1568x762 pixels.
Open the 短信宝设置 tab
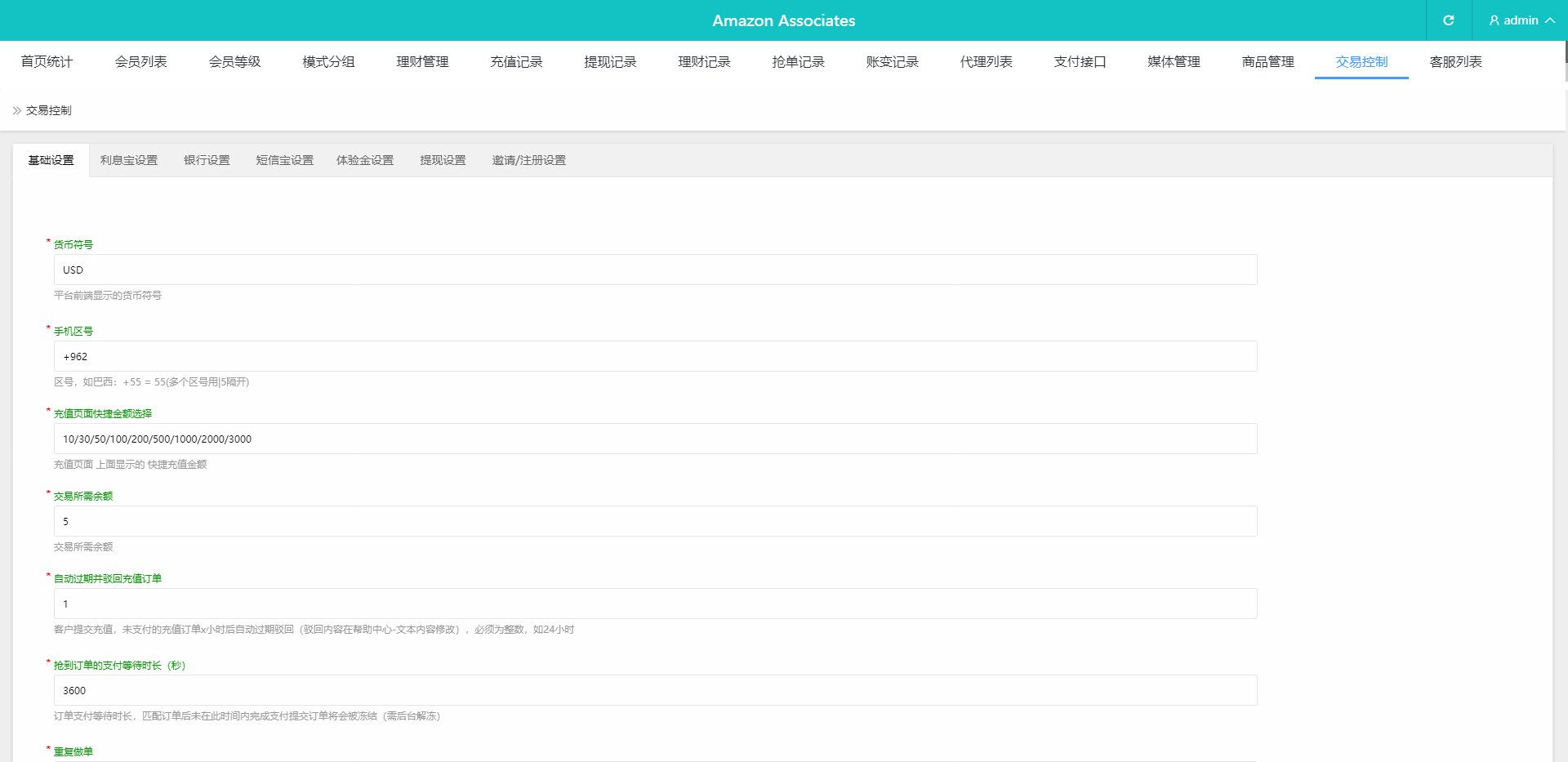coord(284,160)
